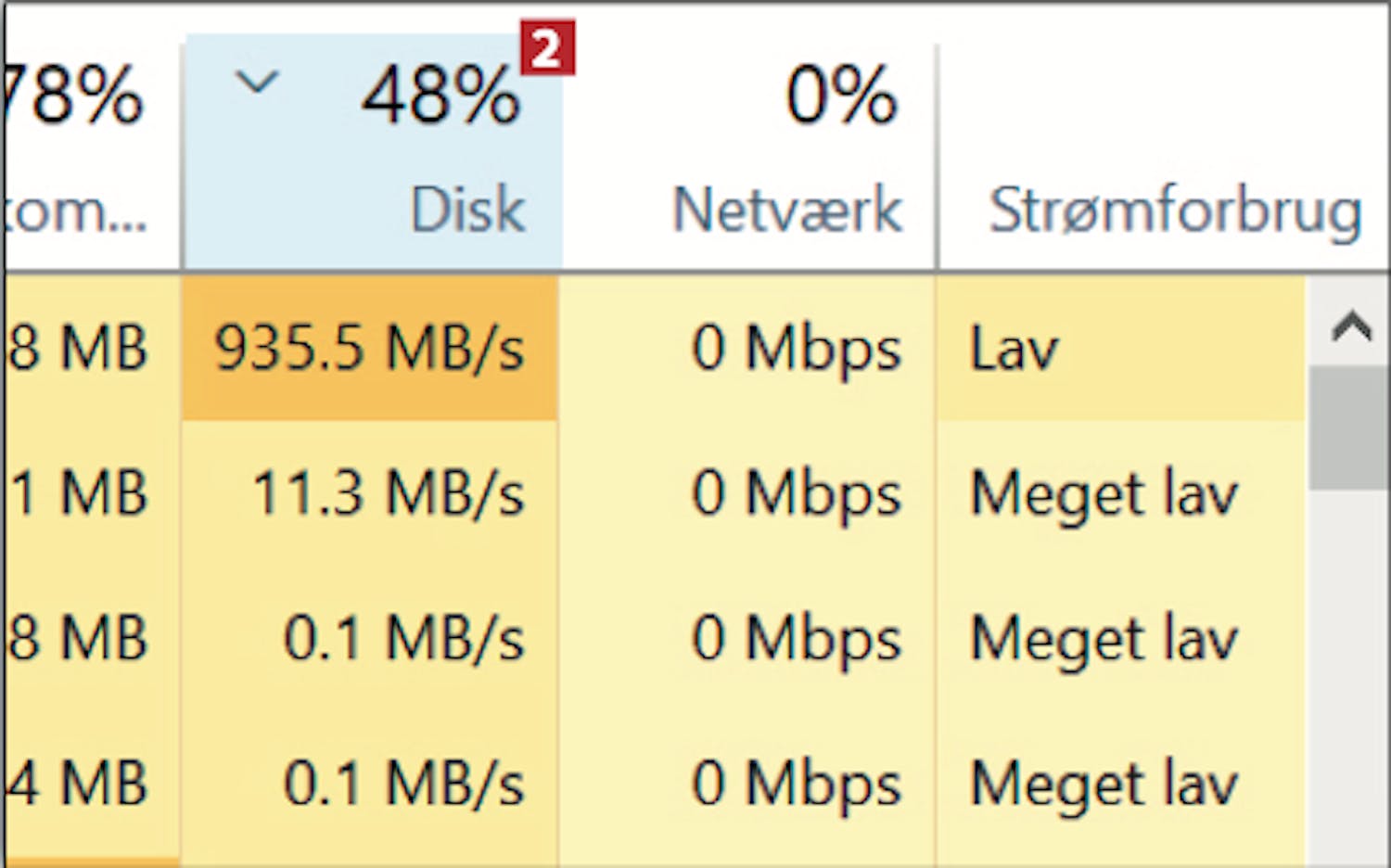
Task: Sort by the Disk column header
Action: pyautogui.click(x=467, y=210)
